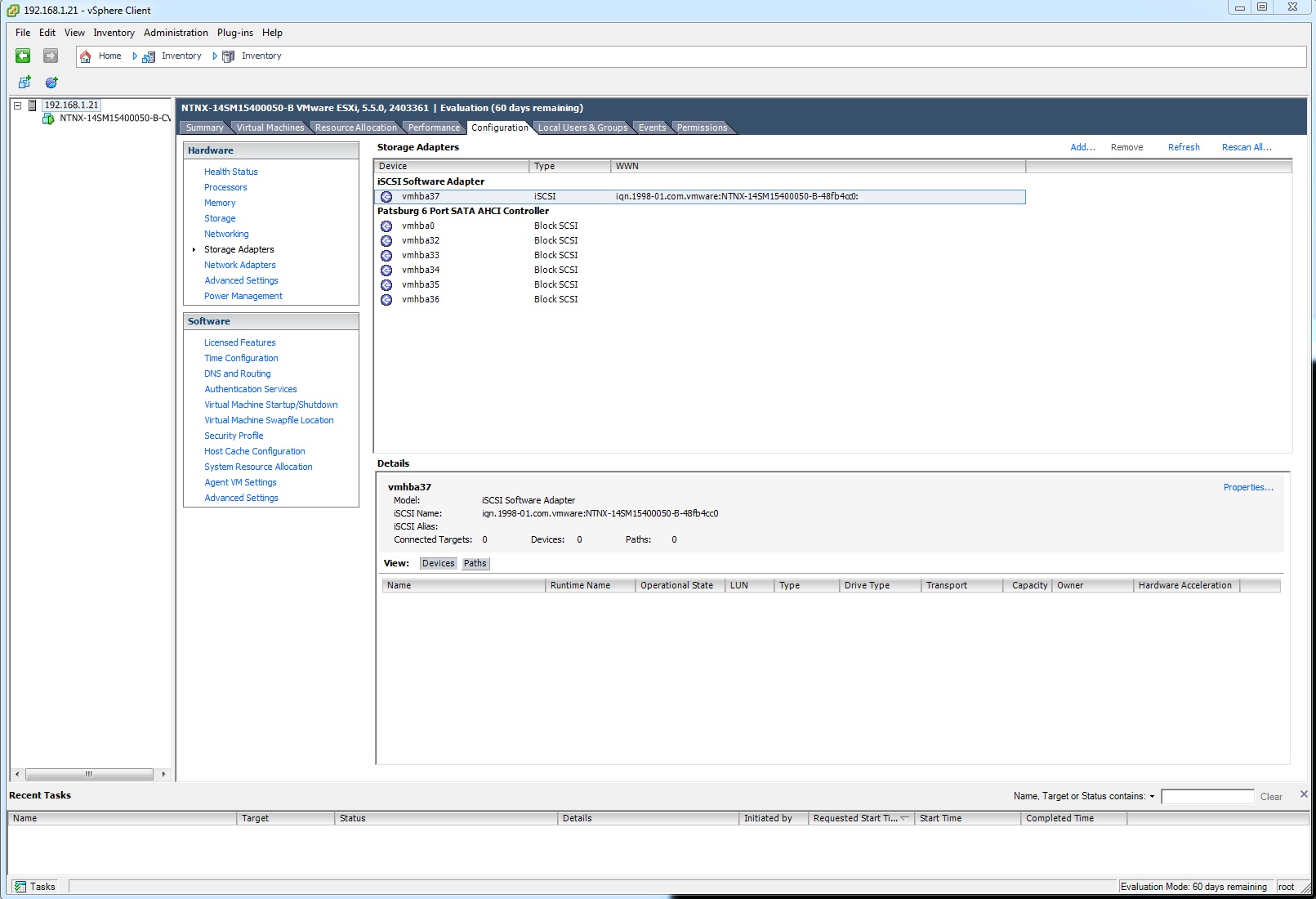Click the green Back navigation arrow
The height and width of the screenshot is (899, 1316).
(x=23, y=56)
